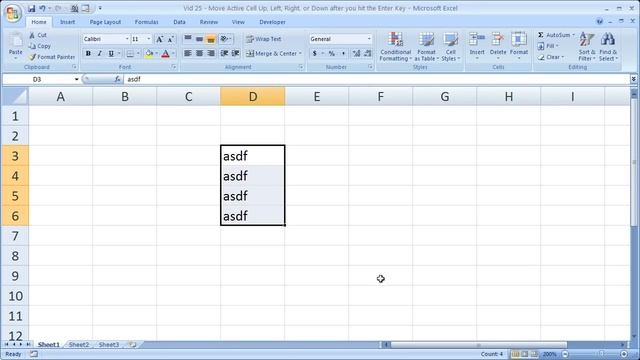Apply percent style
This screenshot has height=360, width=640.
point(332,53)
